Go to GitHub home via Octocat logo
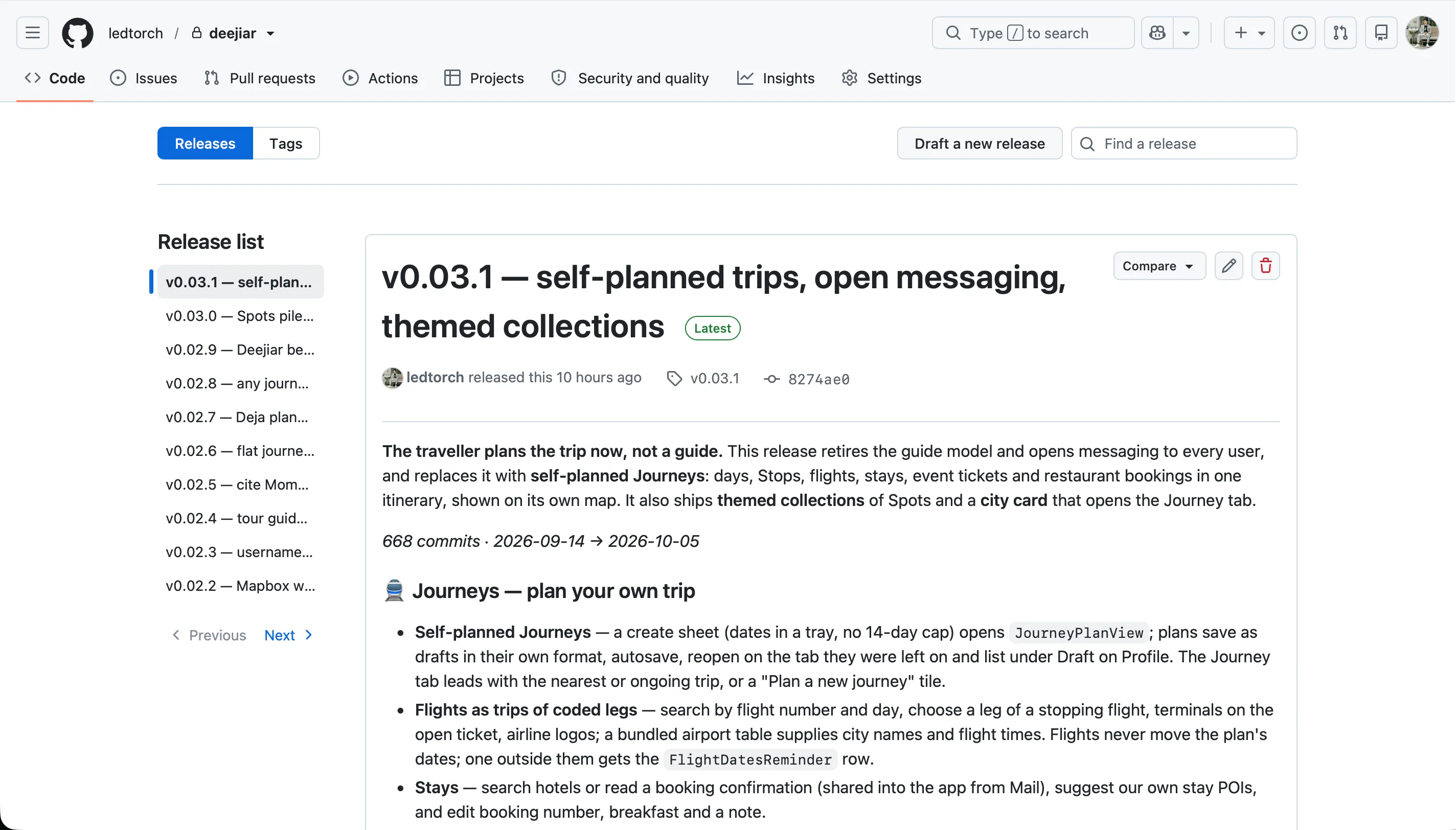This screenshot has height=830, width=1456. pyautogui.click(x=78, y=33)
